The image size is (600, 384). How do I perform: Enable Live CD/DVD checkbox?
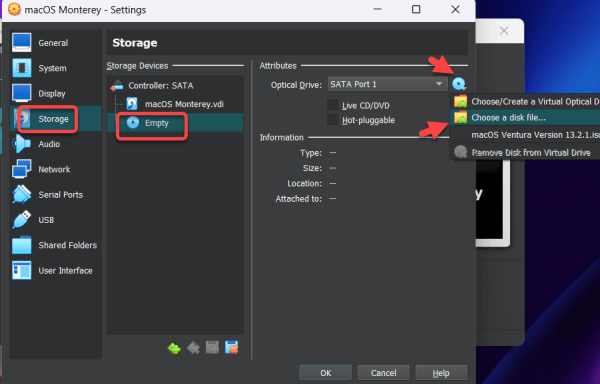333,105
